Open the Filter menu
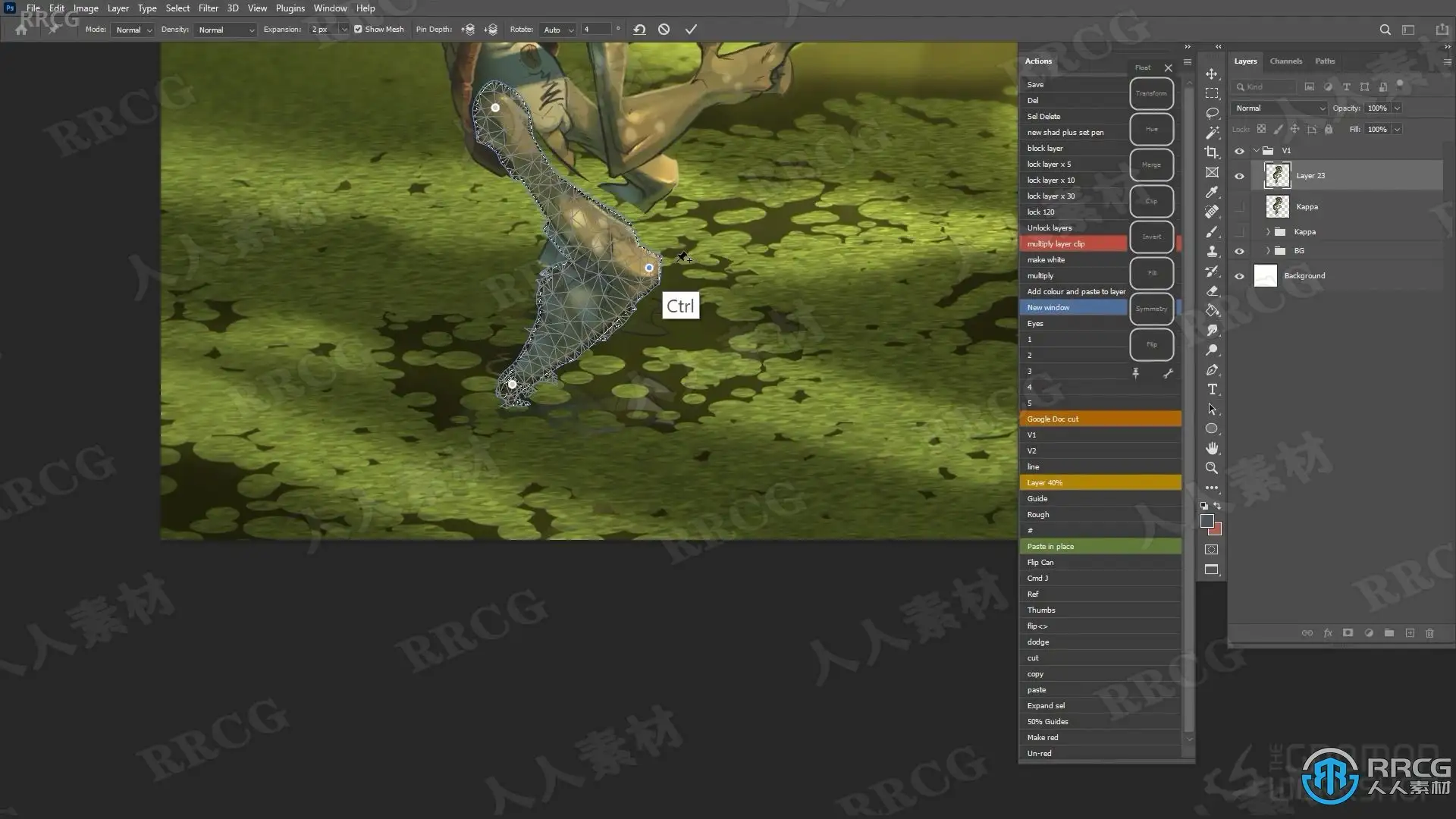 [208, 8]
